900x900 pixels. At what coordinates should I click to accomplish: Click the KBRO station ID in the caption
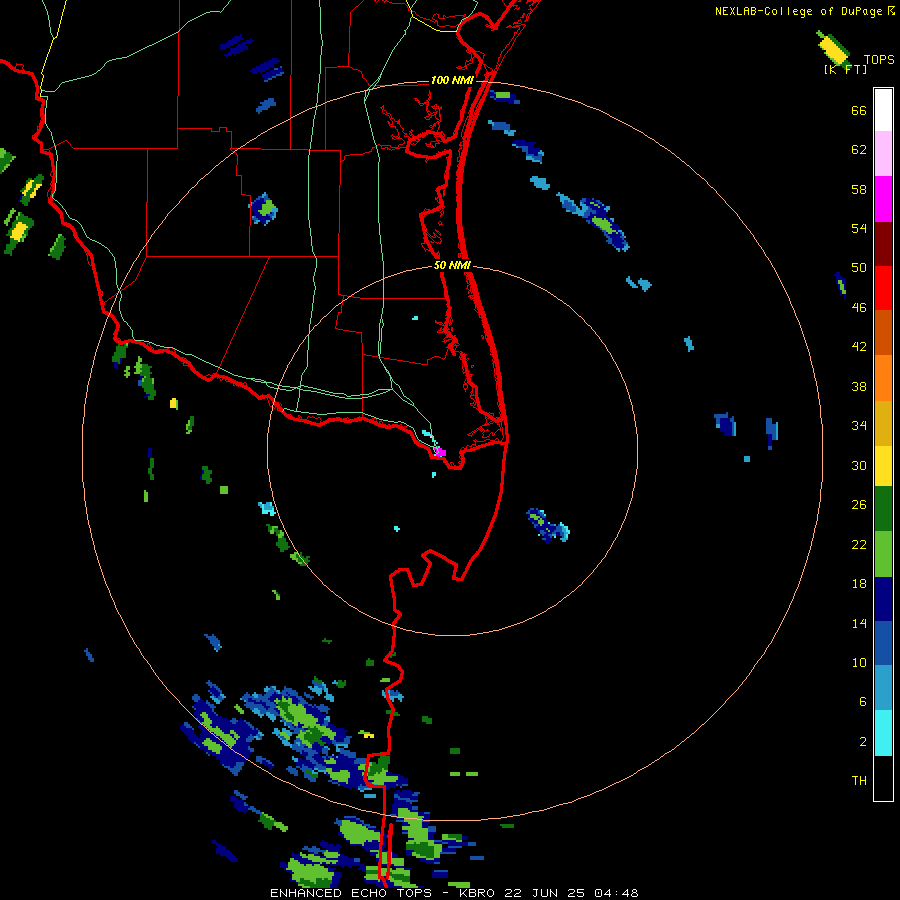click(x=479, y=893)
